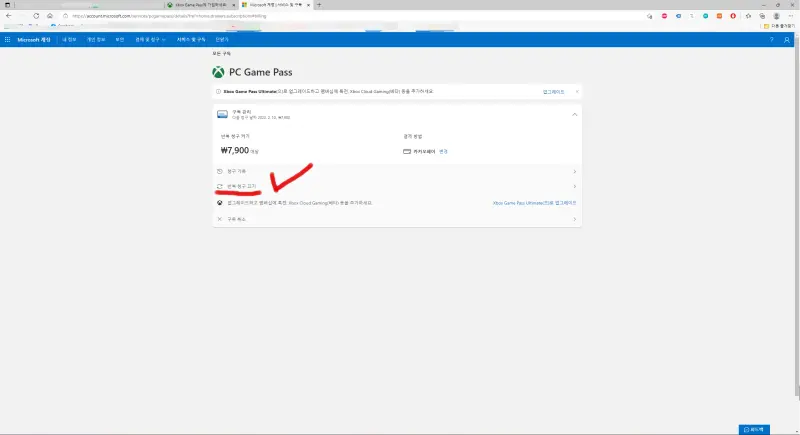This screenshot has width=800, height=435.
Task: Collapse the 구독 관리 section chevron
Action: coord(574,114)
